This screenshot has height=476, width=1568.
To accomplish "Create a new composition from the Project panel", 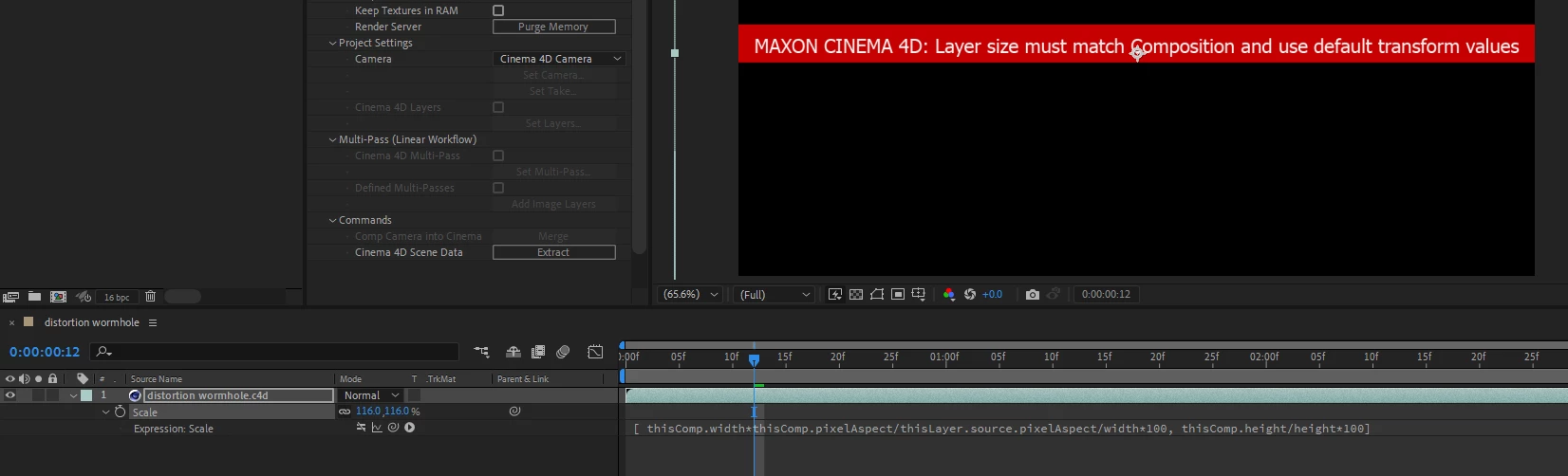I will point(58,297).
